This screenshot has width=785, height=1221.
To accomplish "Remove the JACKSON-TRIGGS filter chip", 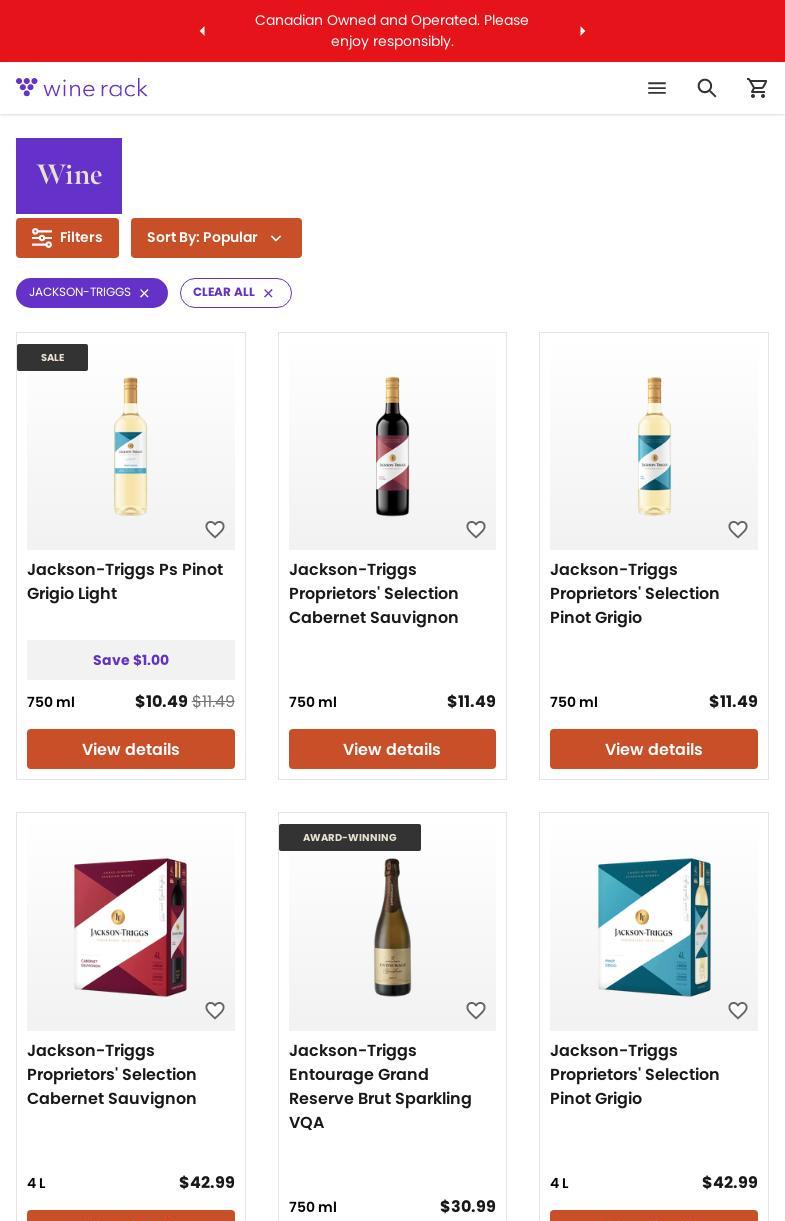I will pyautogui.click(x=144, y=293).
